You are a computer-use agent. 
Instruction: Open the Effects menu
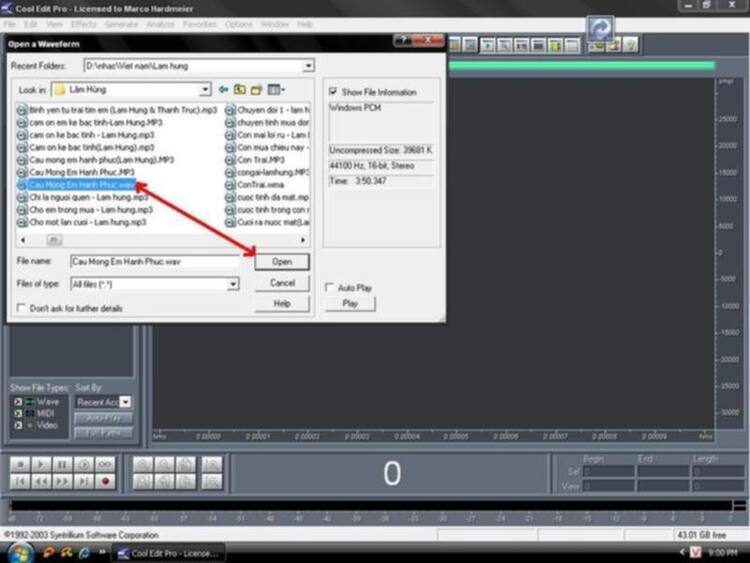83,24
